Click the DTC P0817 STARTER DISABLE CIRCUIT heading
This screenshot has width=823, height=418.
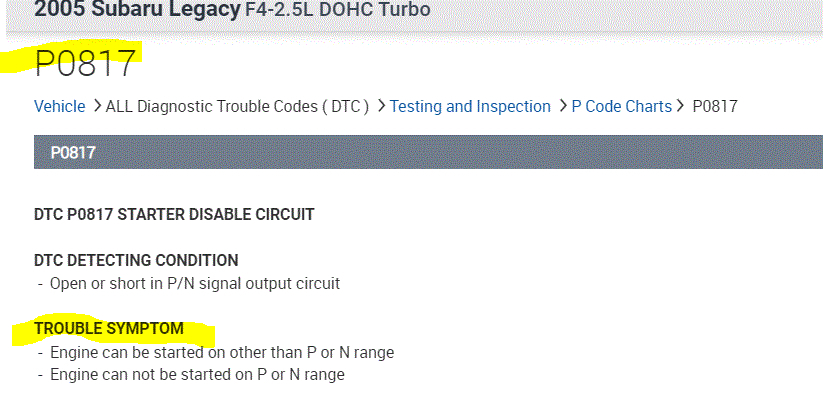(x=174, y=214)
